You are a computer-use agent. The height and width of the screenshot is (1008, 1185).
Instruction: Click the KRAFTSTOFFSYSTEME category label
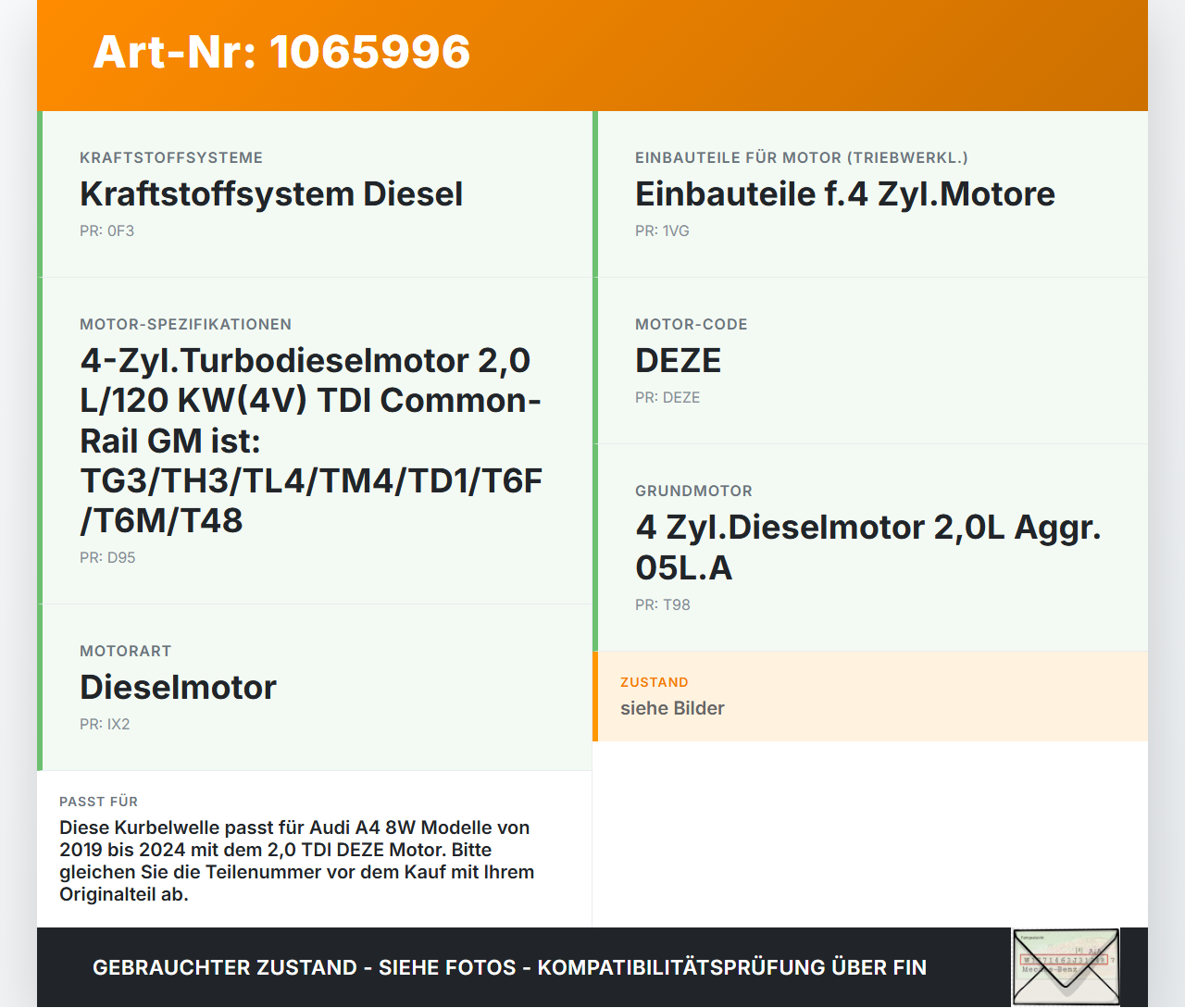pyautogui.click(x=171, y=158)
